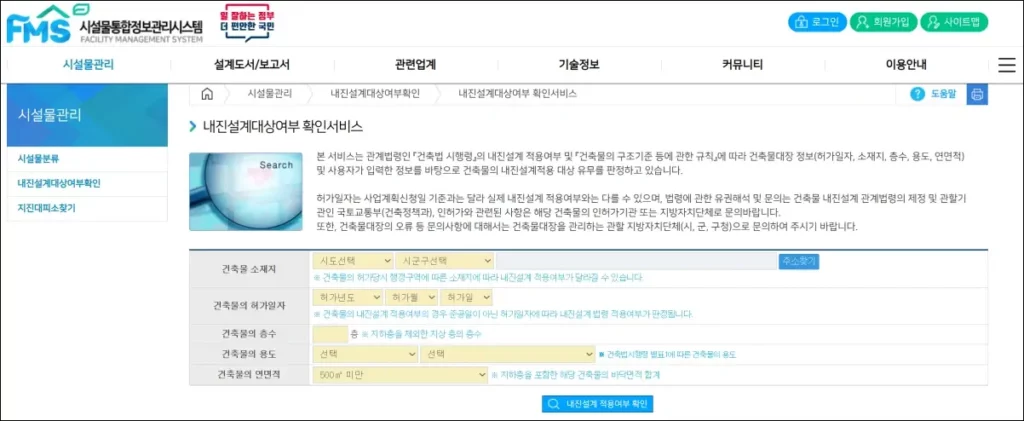Click the 회원가입 sign-up button
Viewport: 1024px width, 421px height.
pyautogui.click(x=884, y=22)
